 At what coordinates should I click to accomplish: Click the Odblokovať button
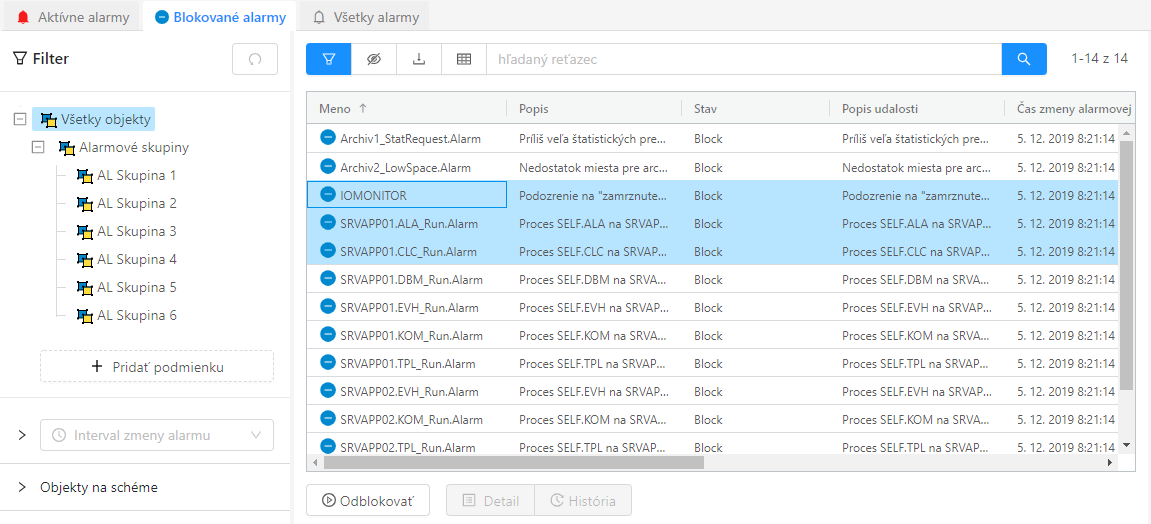click(367, 500)
